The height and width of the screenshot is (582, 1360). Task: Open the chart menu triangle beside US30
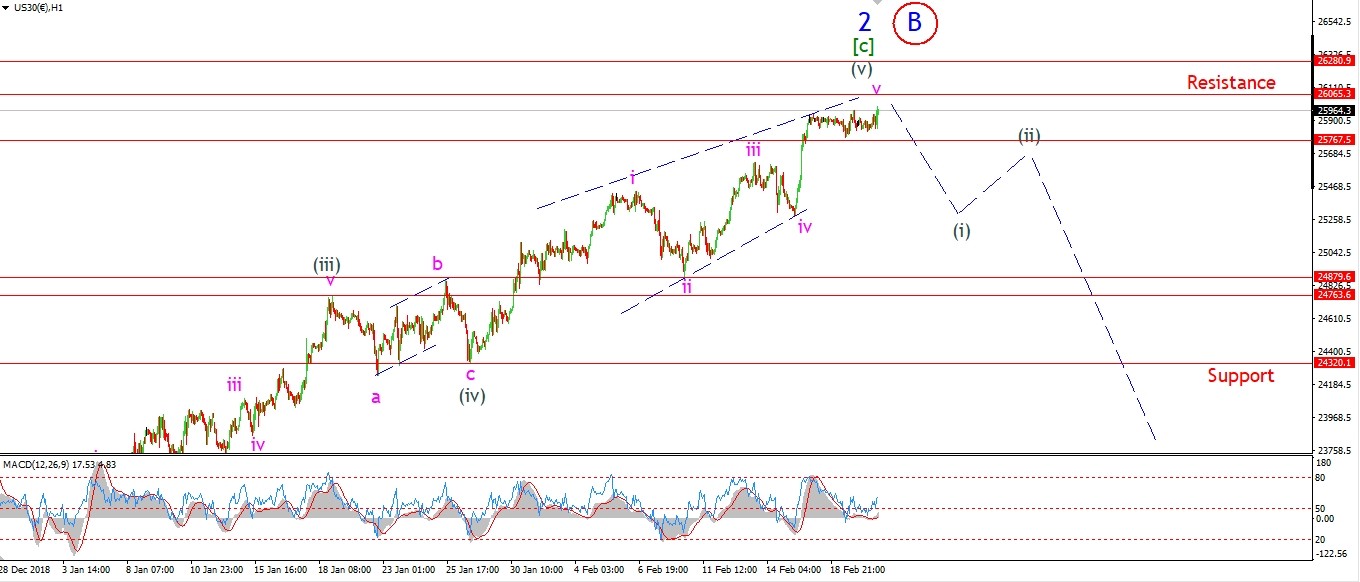coord(6,7)
